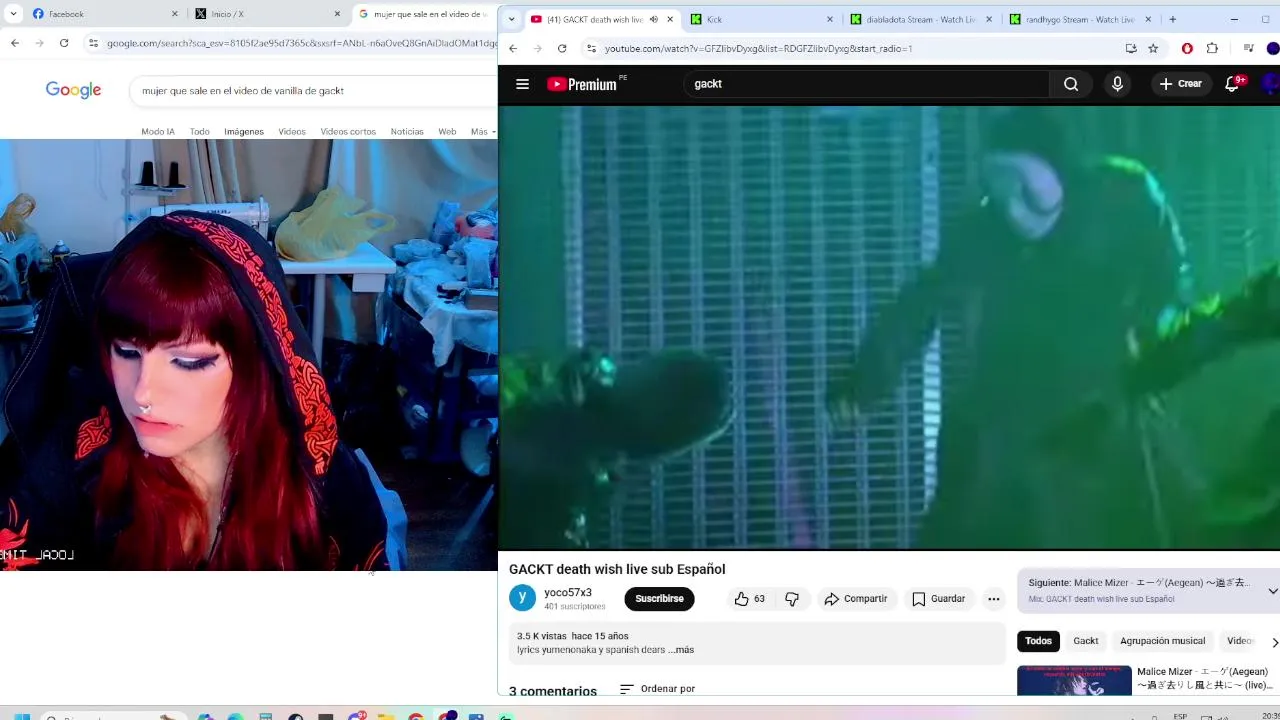Open the Crear create menu
Screen dimensions: 1280x720
(x=1180, y=84)
